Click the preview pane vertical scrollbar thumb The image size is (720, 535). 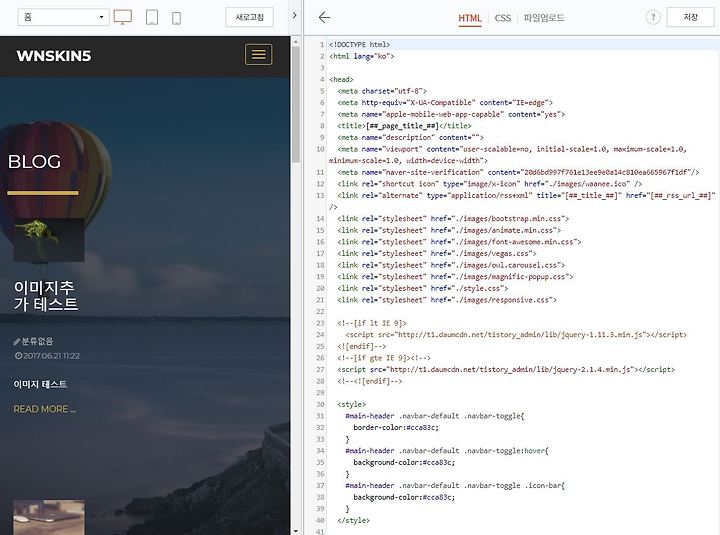pyautogui.click(x=296, y=103)
